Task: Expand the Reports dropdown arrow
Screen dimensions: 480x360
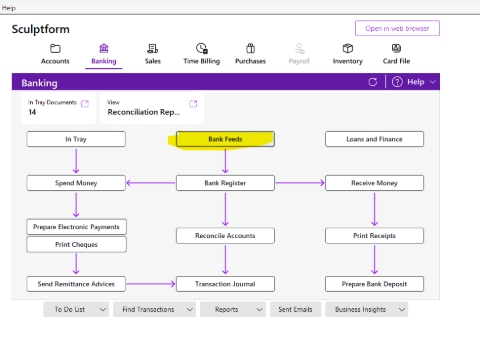Action: click(x=259, y=310)
